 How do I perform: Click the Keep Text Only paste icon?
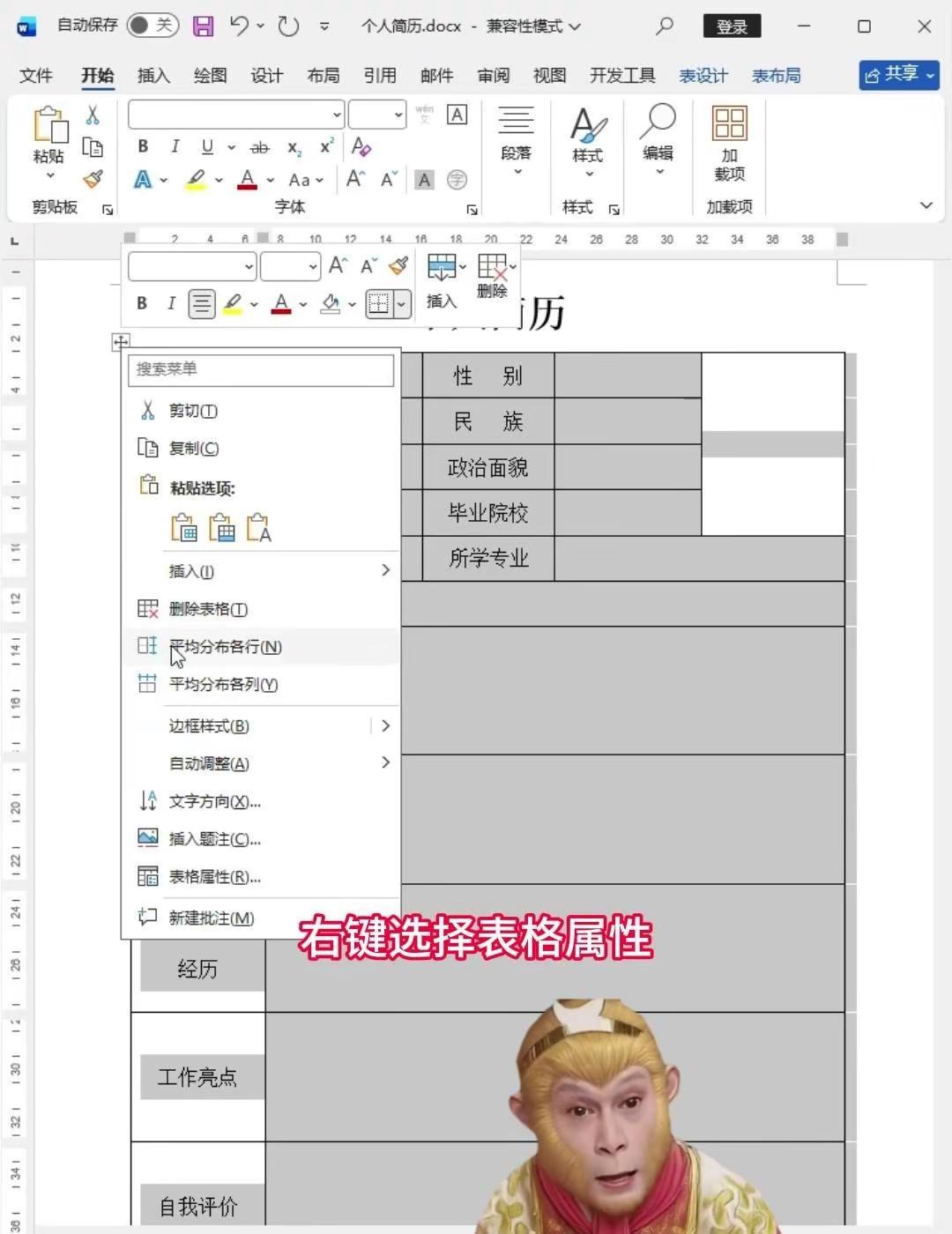pyautogui.click(x=258, y=527)
